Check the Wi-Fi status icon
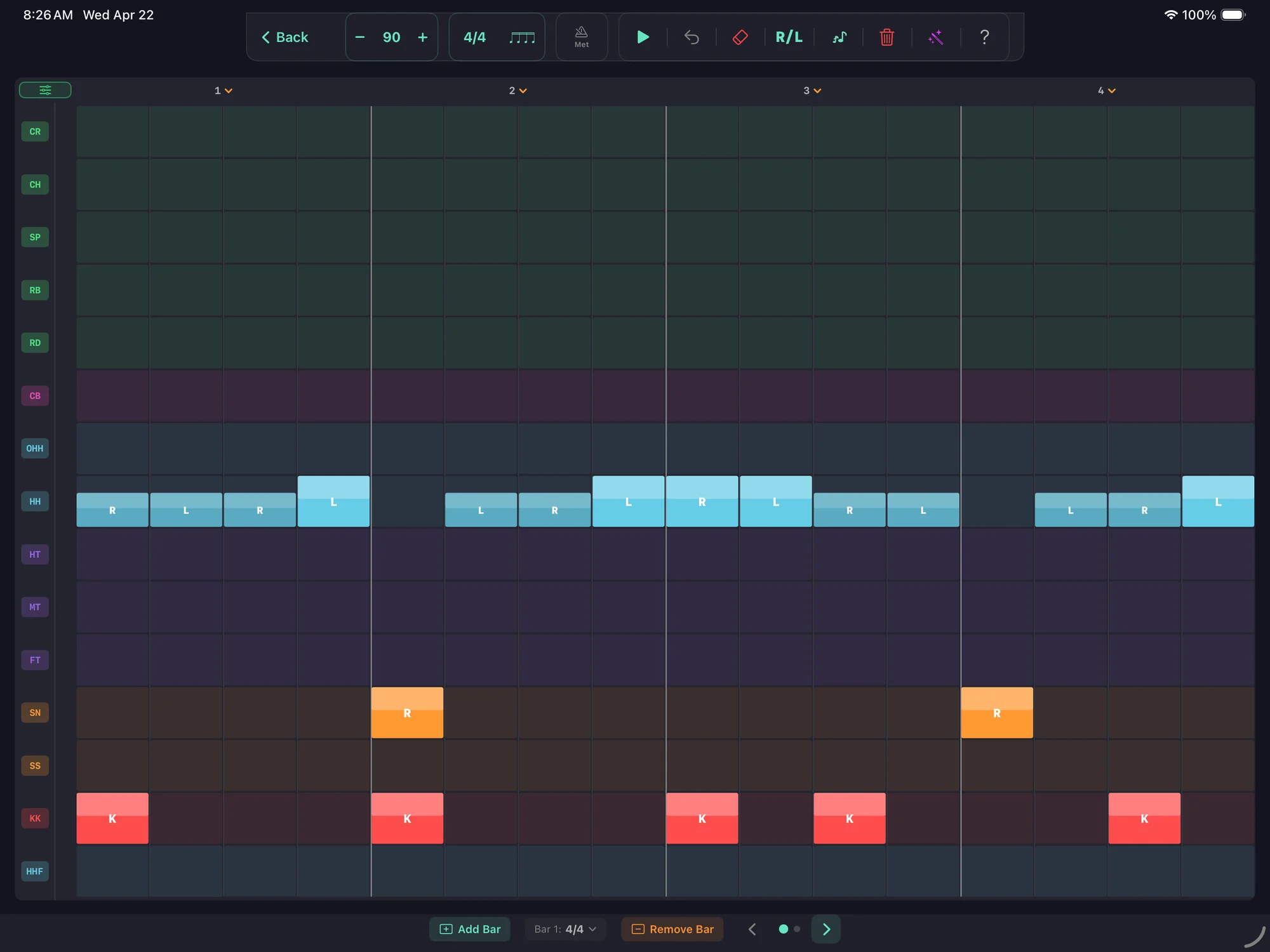Viewport: 1270px width, 952px height. (x=1170, y=15)
